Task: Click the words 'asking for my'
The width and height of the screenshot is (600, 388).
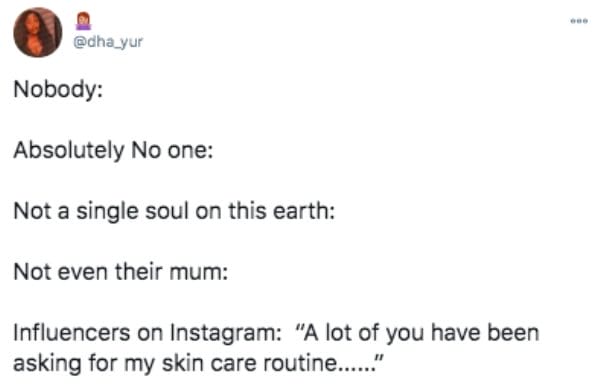Action: click(84, 363)
